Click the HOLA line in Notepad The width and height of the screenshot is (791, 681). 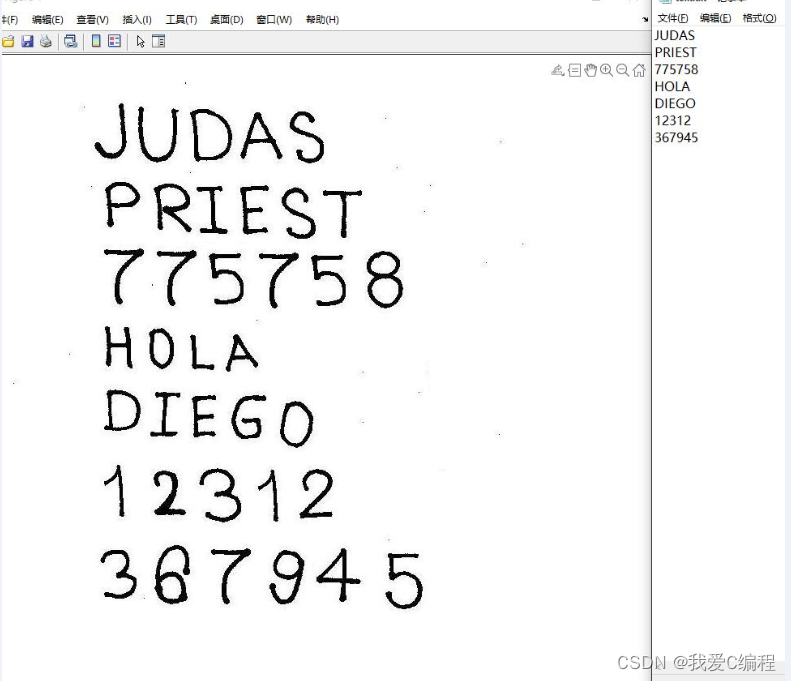[x=672, y=87]
